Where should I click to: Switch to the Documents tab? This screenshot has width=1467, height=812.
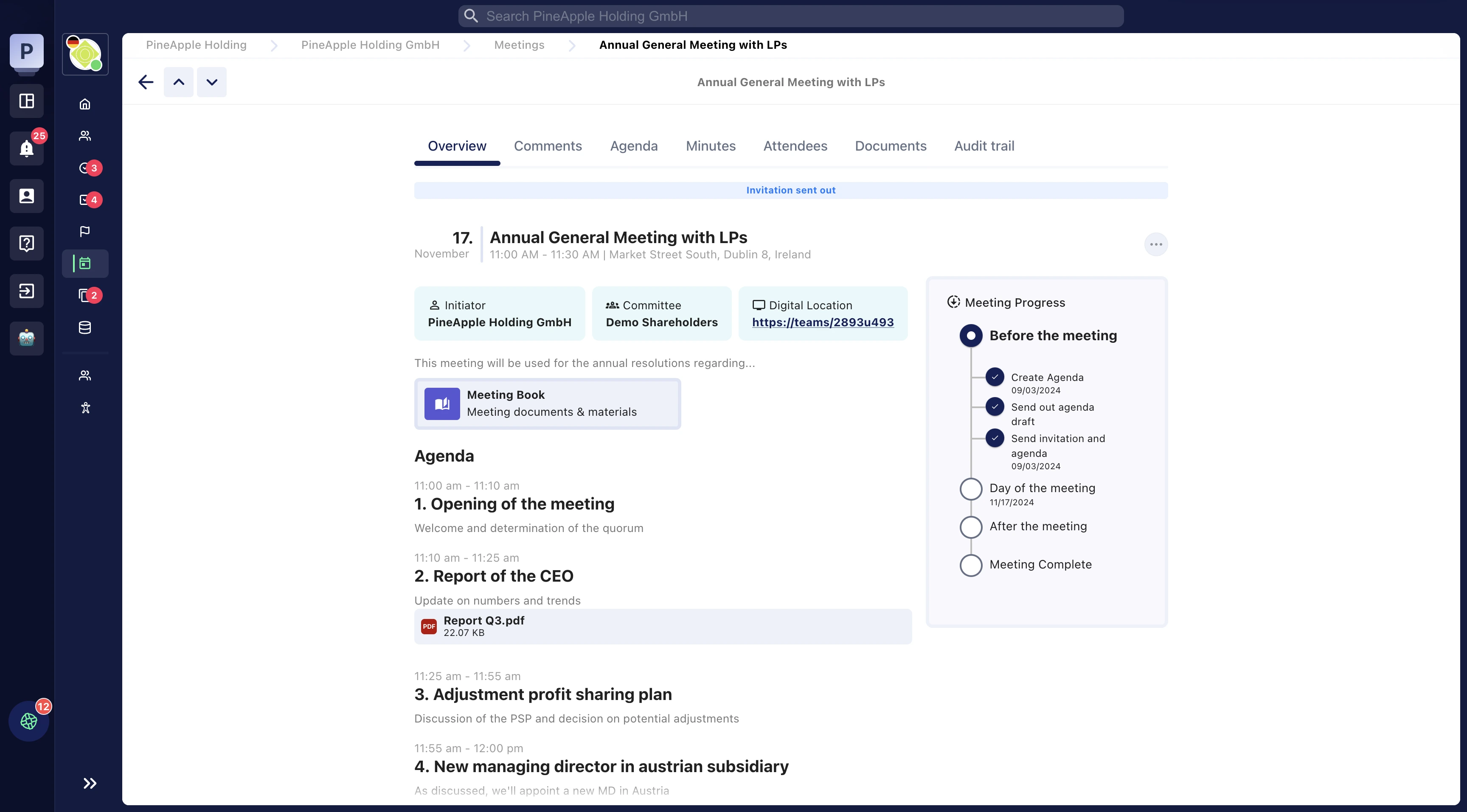click(x=891, y=146)
